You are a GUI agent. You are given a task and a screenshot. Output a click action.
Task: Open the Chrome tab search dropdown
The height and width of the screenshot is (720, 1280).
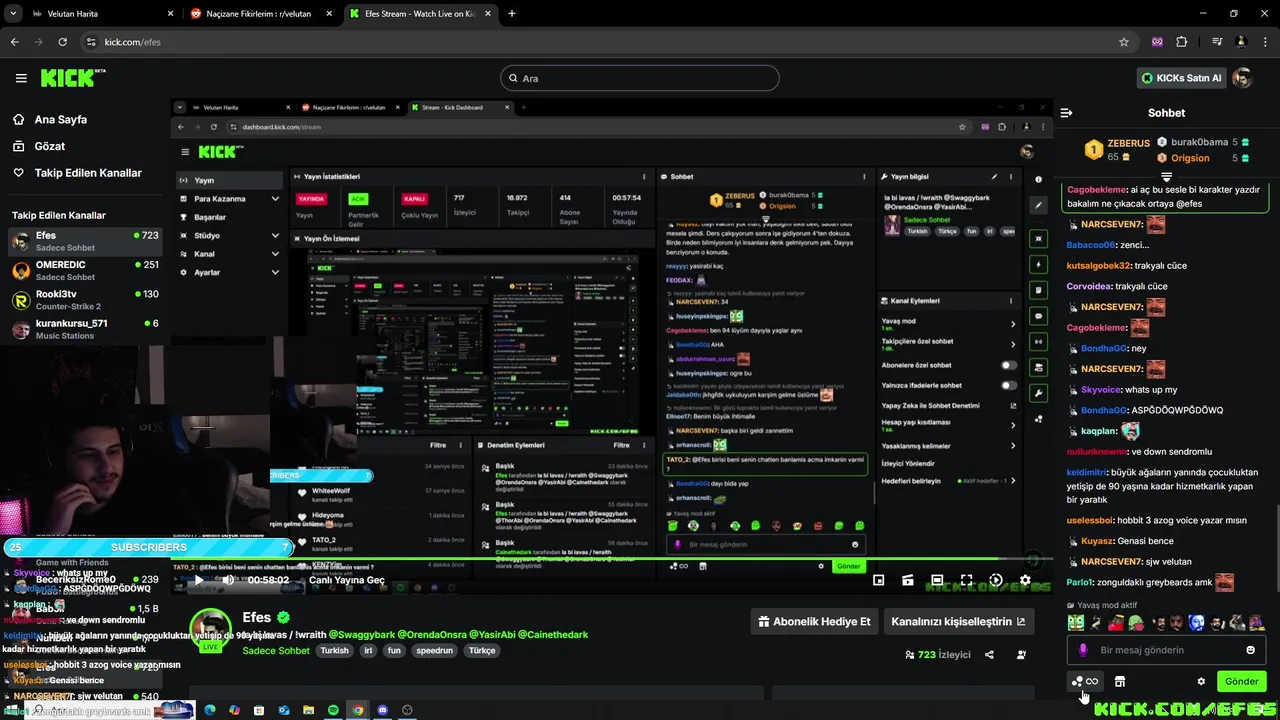coord(12,14)
